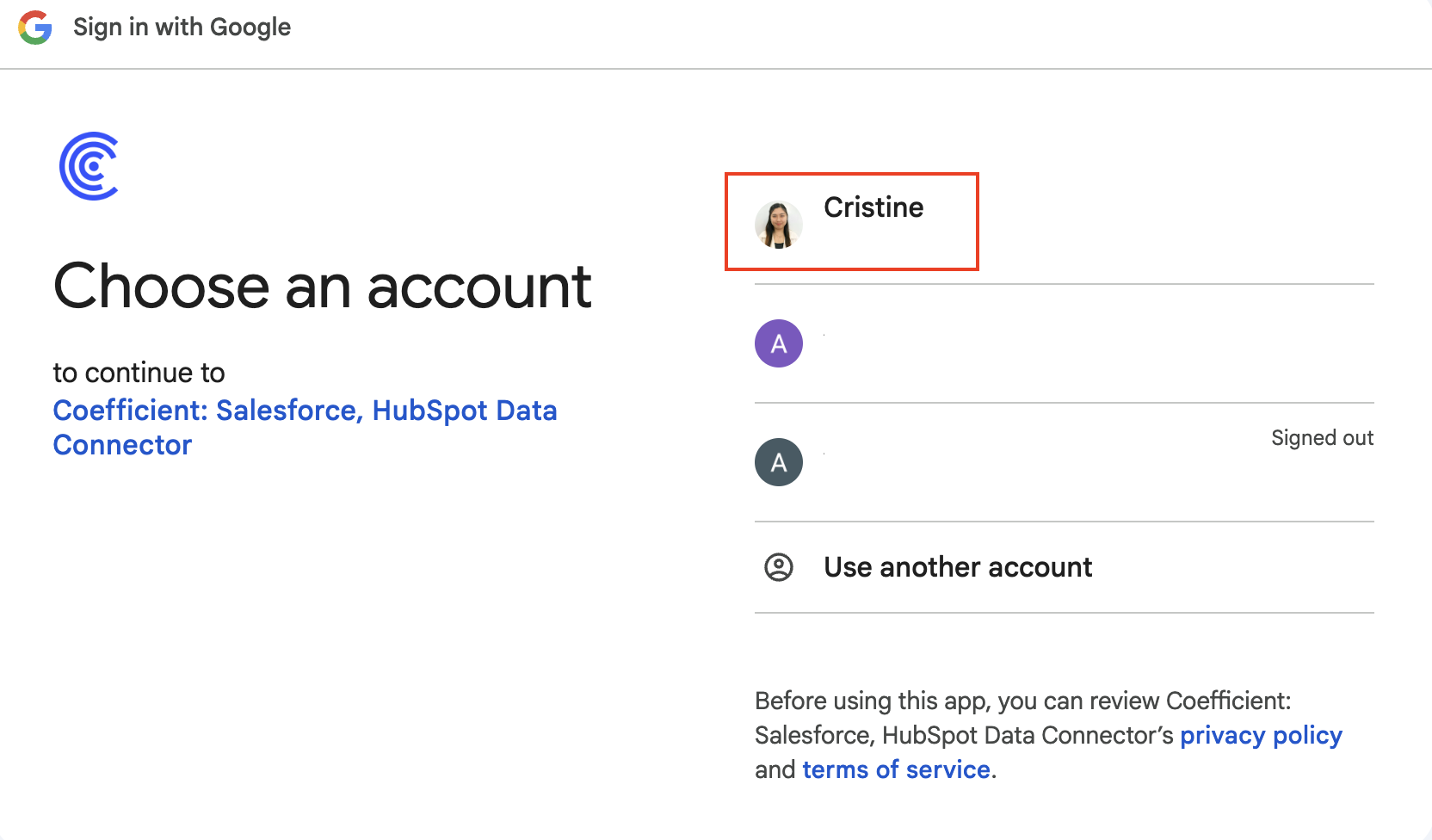
Task: Click the Sign in with Google title
Action: click(182, 28)
